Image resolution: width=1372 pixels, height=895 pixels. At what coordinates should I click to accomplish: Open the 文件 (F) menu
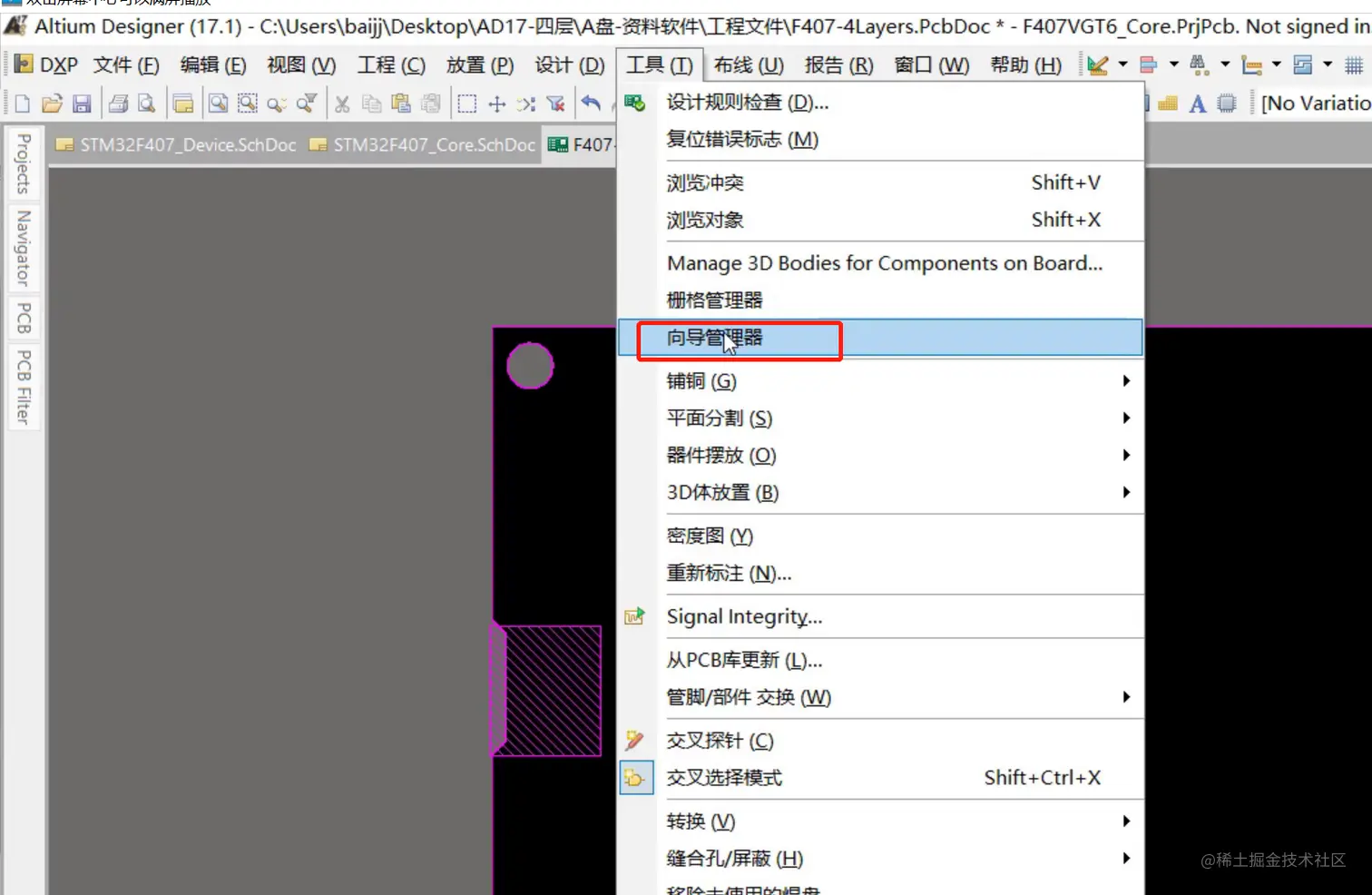point(126,65)
